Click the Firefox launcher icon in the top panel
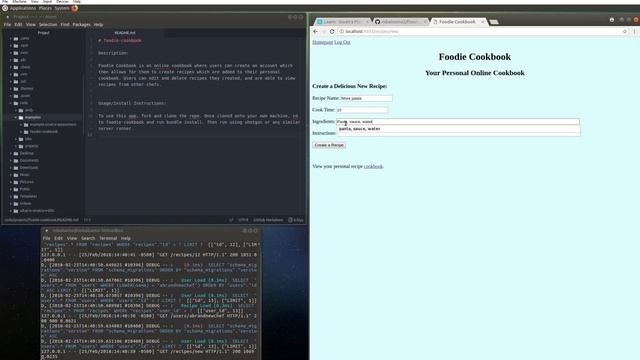640x360 pixels. (x=75, y=8)
